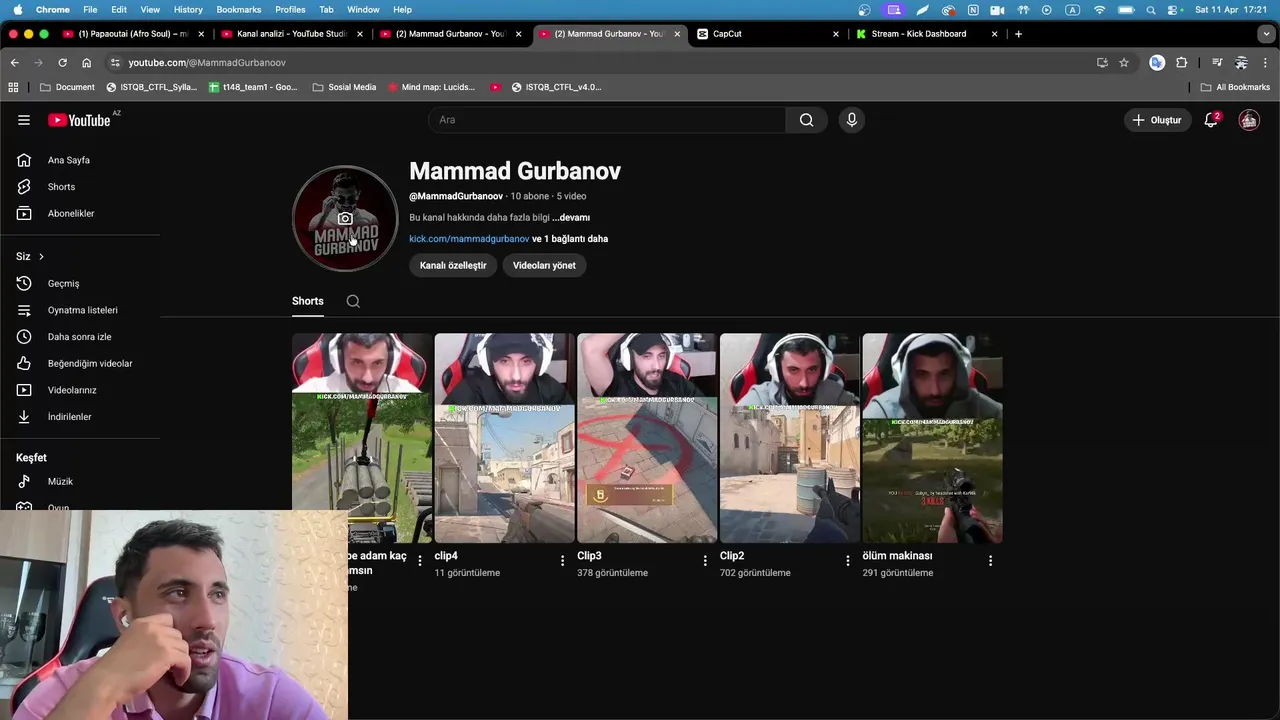The image size is (1280, 720).
Task: Open the Clip2 short thumbnail
Action: pyautogui.click(x=790, y=438)
